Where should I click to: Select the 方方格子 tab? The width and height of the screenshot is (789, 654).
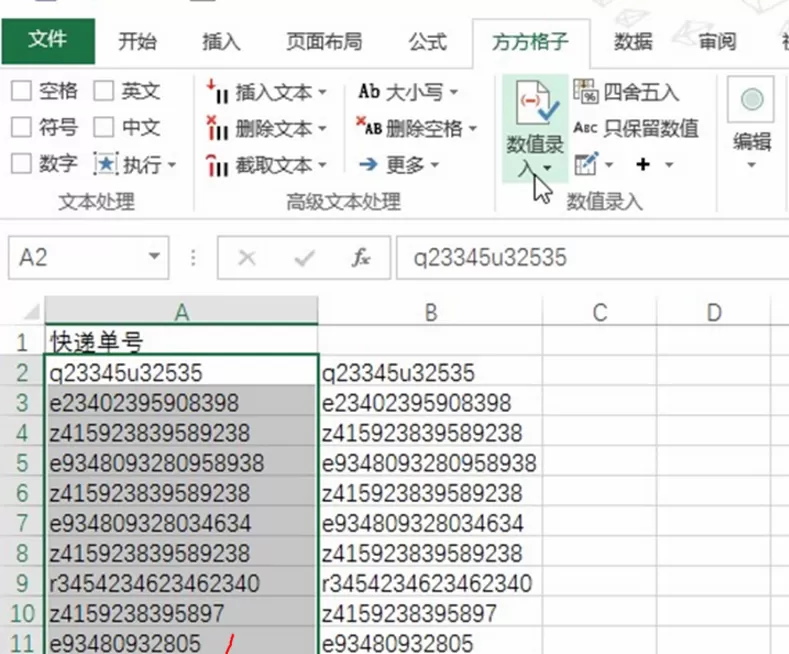(530, 42)
